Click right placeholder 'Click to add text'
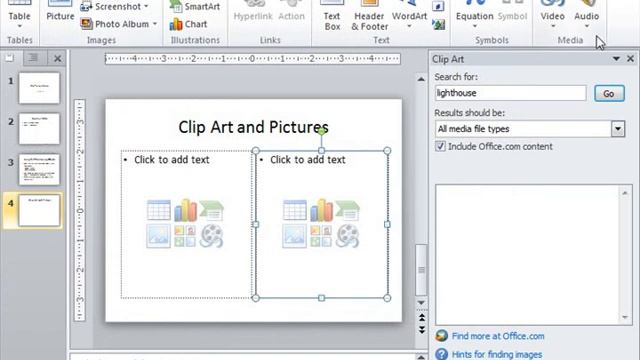 tap(308, 160)
